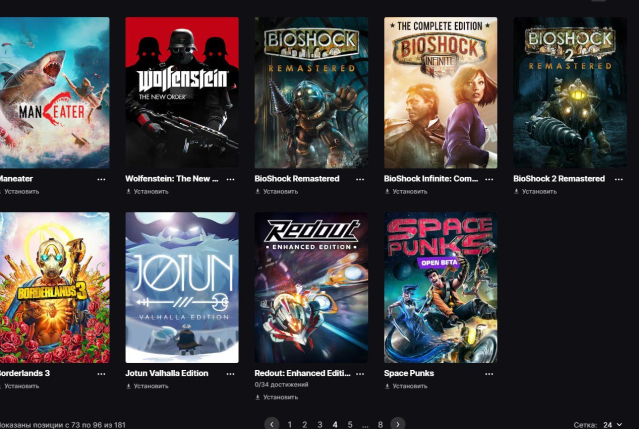Open three-dot menu for BioShock 2 Remastered
639x429 pixels.
(619, 179)
